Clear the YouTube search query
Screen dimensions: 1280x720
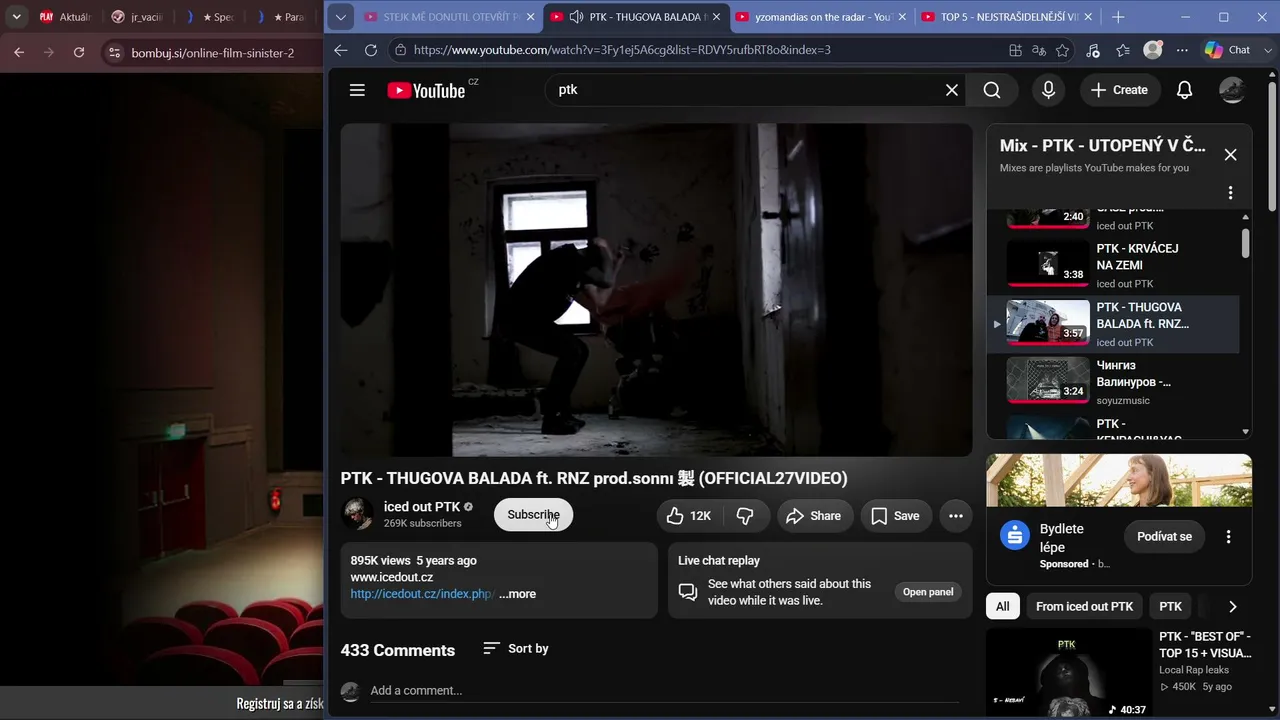pos(952,90)
